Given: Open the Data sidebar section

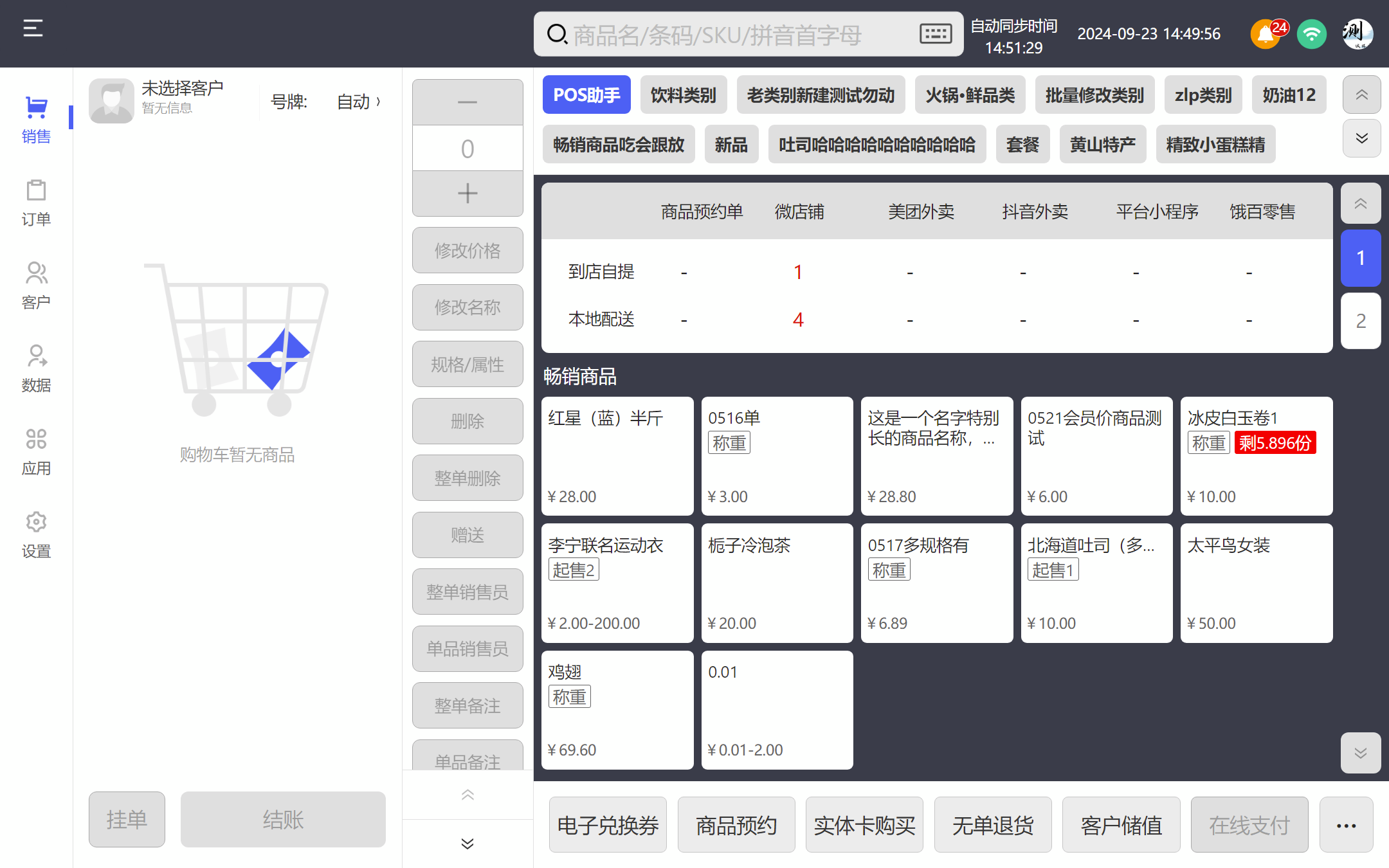Looking at the screenshot, I should click(x=36, y=368).
